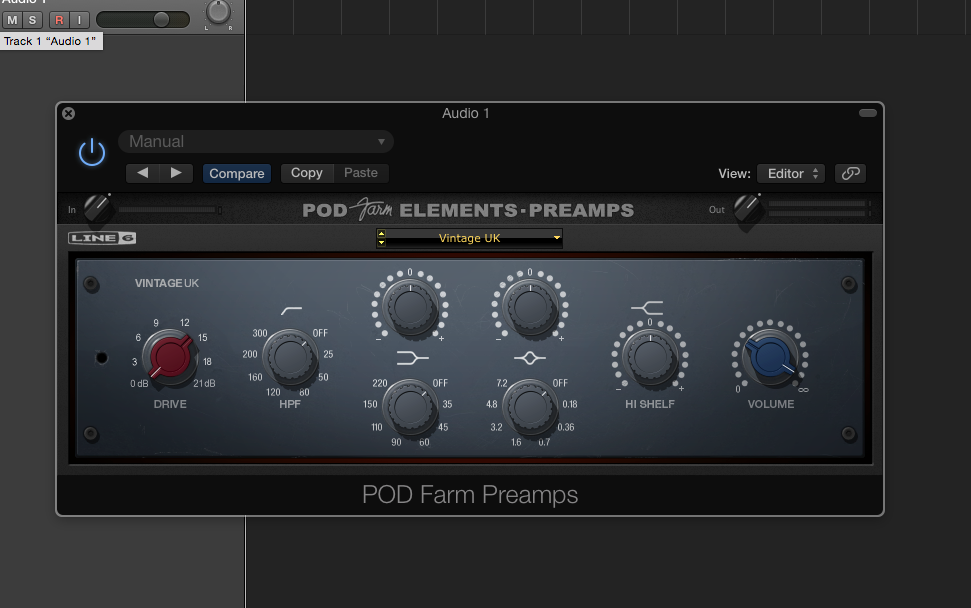Click the track pan knob

pos(218,12)
